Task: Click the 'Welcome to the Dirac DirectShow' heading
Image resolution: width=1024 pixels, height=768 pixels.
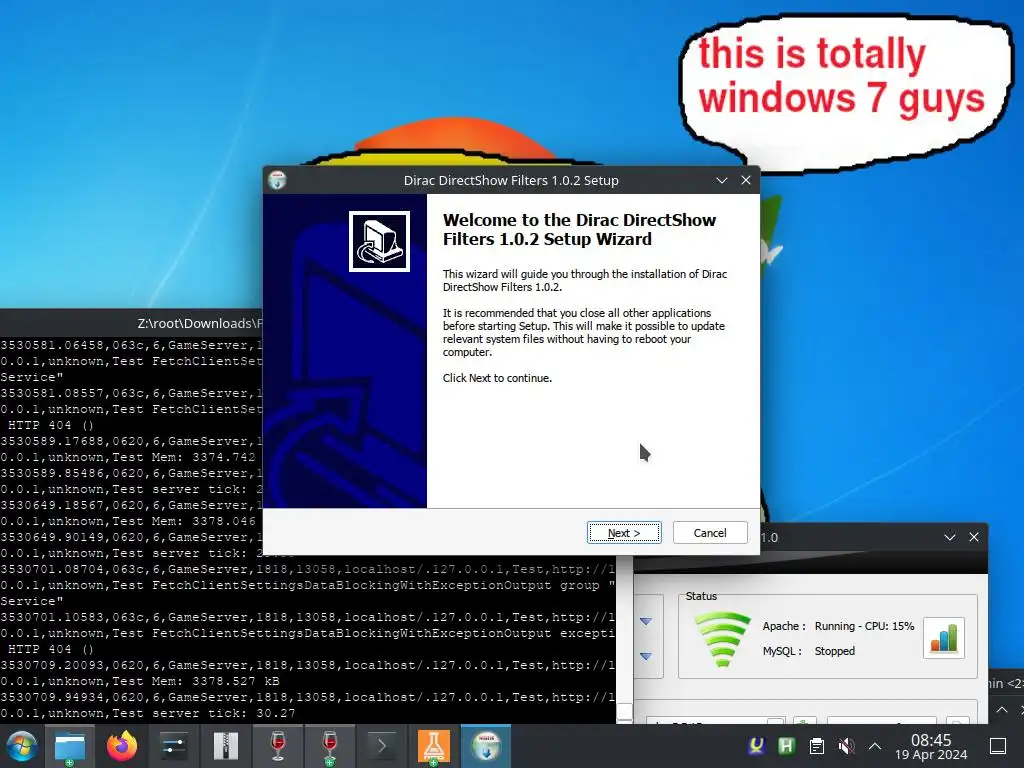Action: coord(579,229)
